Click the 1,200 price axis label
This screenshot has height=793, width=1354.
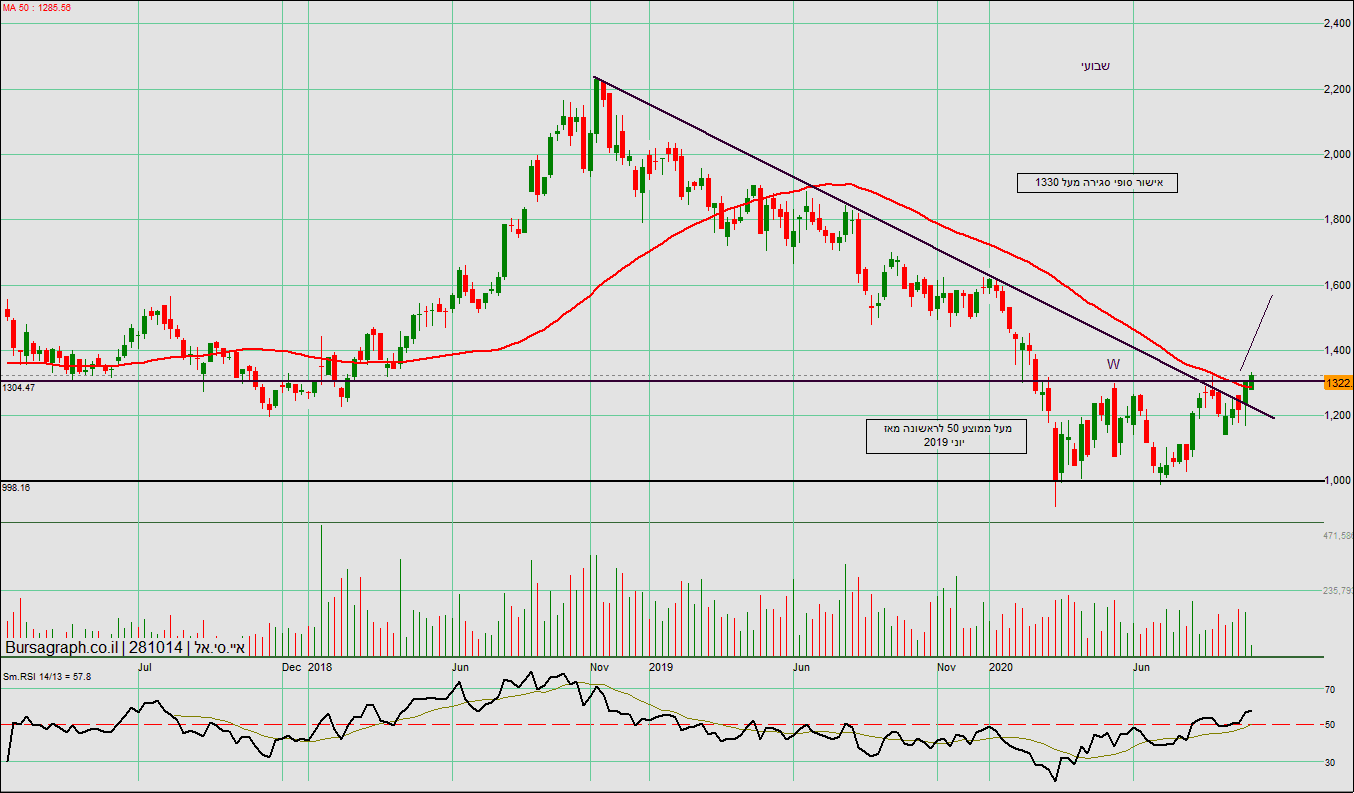coord(1337,415)
